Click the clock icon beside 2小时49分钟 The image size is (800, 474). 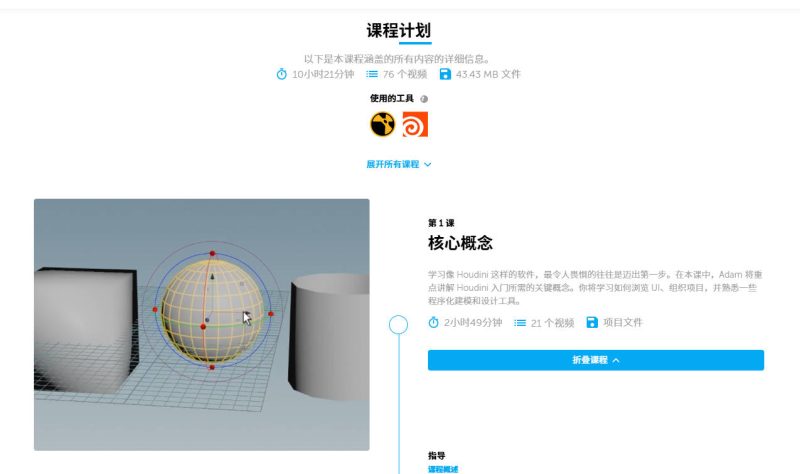[433, 322]
